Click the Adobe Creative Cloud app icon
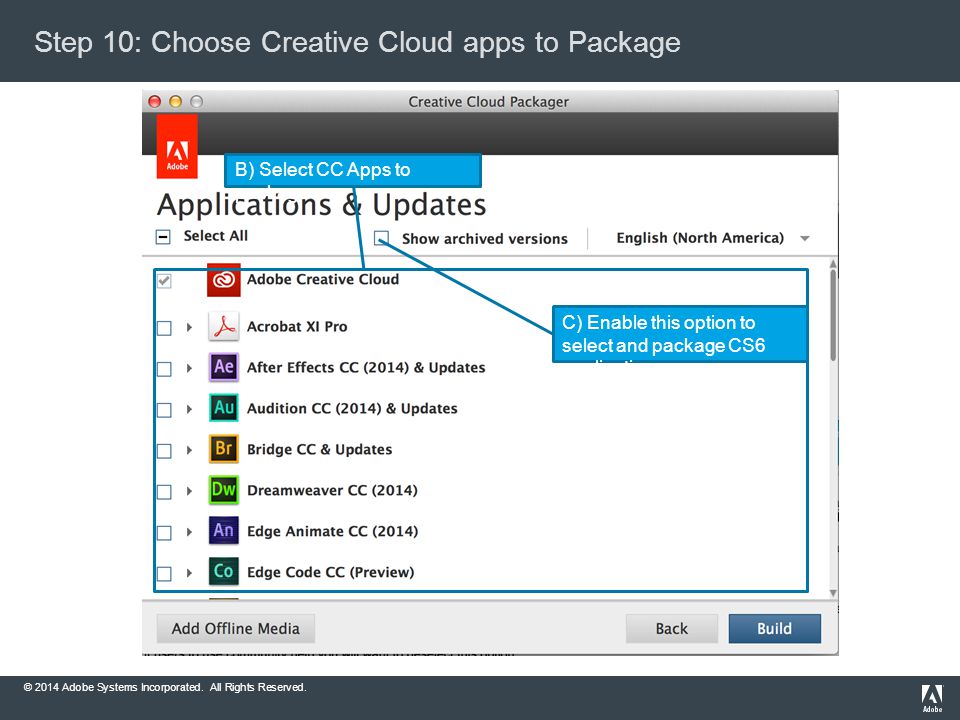960x720 pixels. coord(223,280)
